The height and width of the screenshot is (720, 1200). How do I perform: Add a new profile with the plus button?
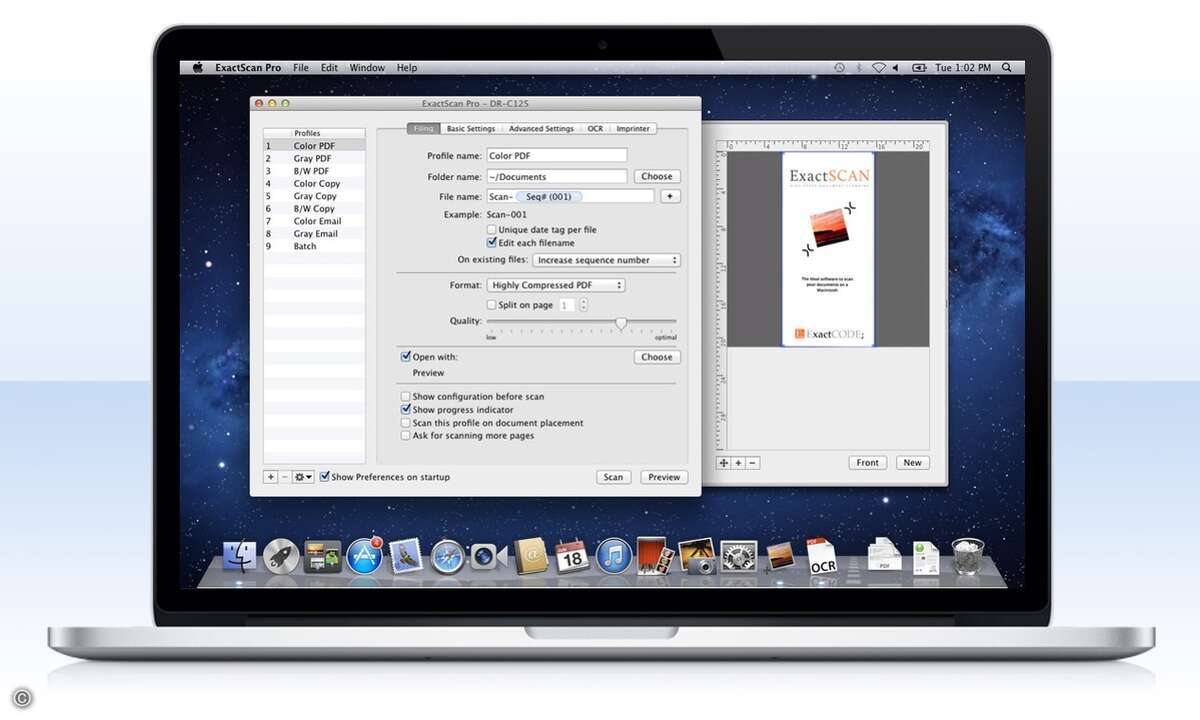tap(270, 477)
